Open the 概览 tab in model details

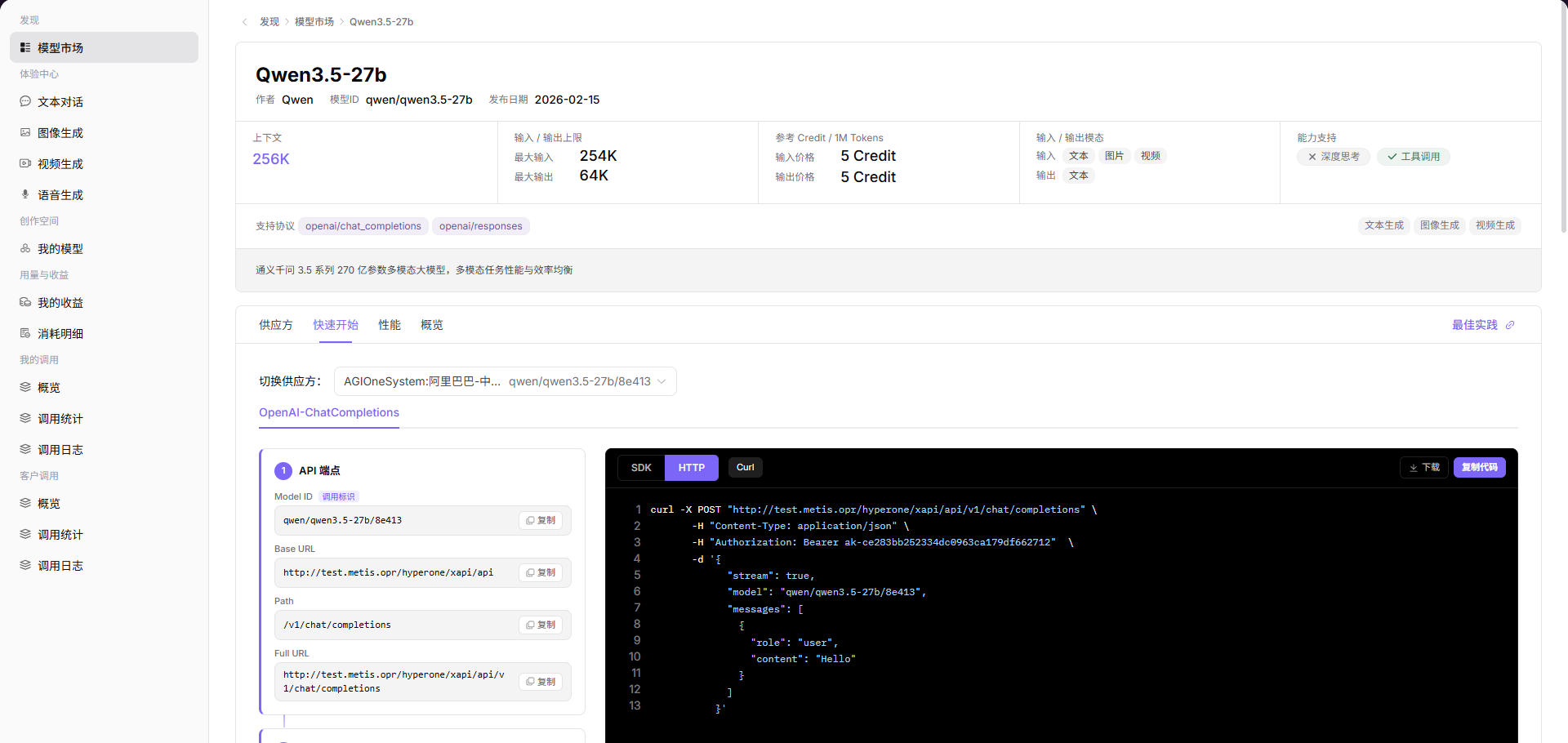pos(432,325)
